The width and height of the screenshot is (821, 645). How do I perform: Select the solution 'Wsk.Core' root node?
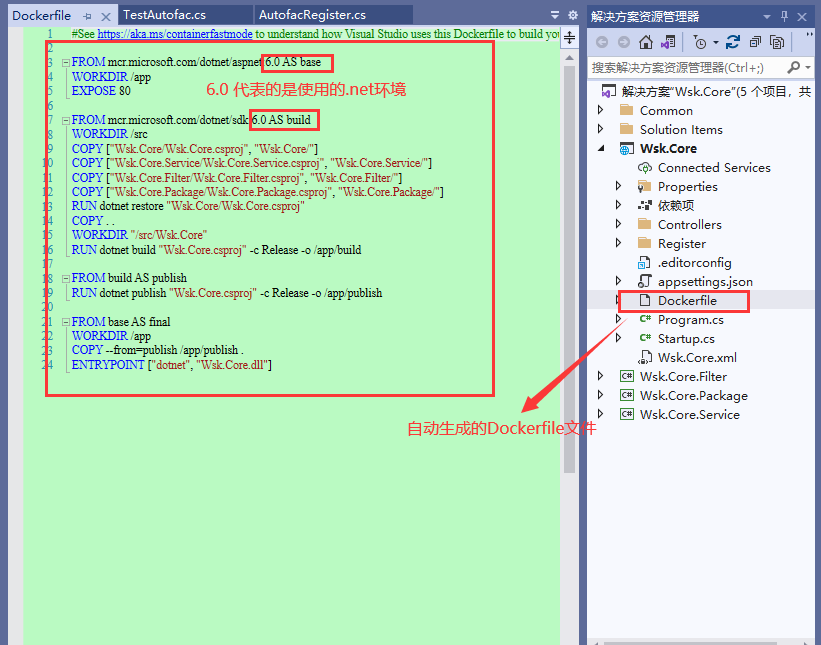tap(708, 92)
